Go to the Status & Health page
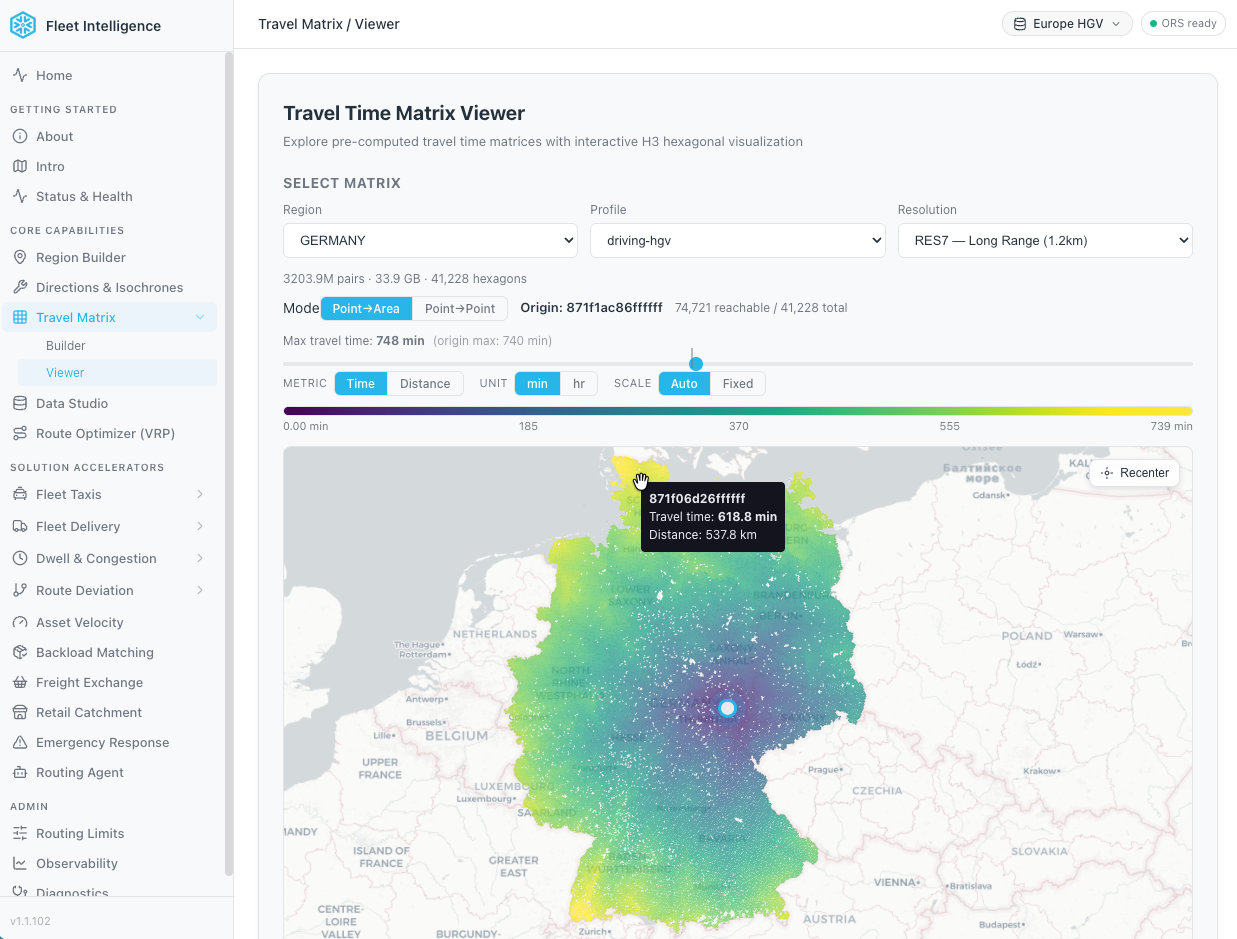 tap(84, 196)
